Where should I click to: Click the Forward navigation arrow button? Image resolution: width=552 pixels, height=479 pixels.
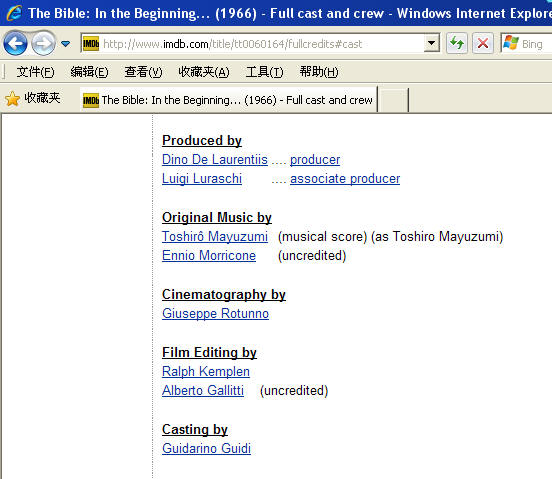[43, 44]
